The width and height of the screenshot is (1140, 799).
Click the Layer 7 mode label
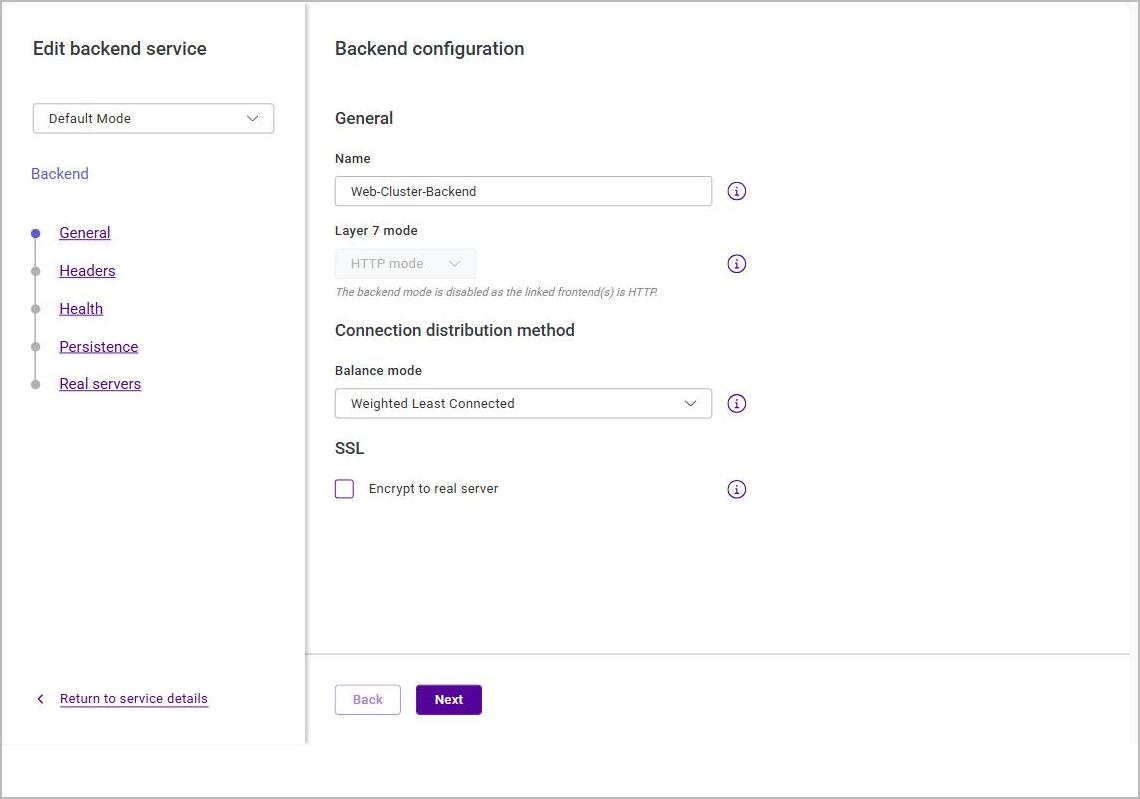(376, 230)
